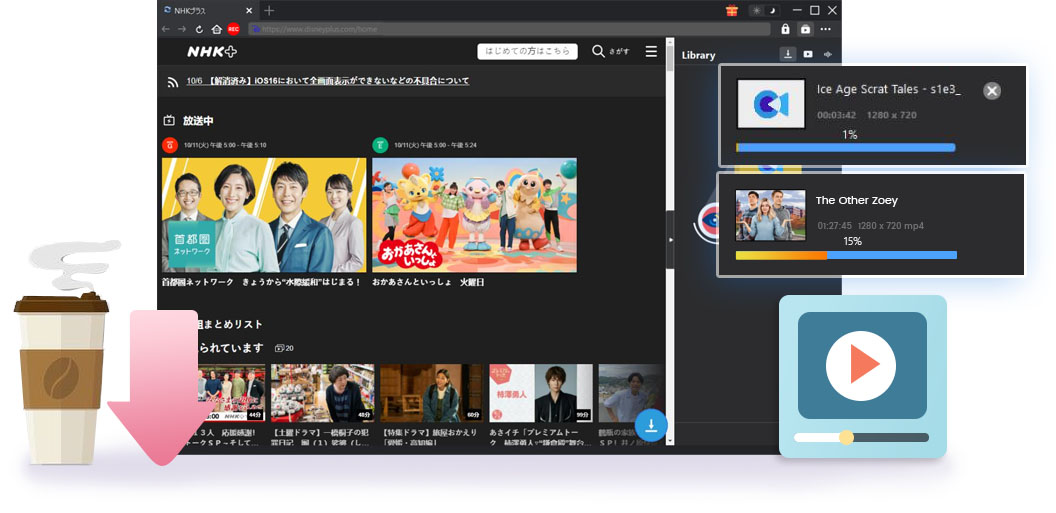The width and height of the screenshot is (1056, 513).
Task: Switch to dark mode moon toggle
Action: (x=773, y=10)
